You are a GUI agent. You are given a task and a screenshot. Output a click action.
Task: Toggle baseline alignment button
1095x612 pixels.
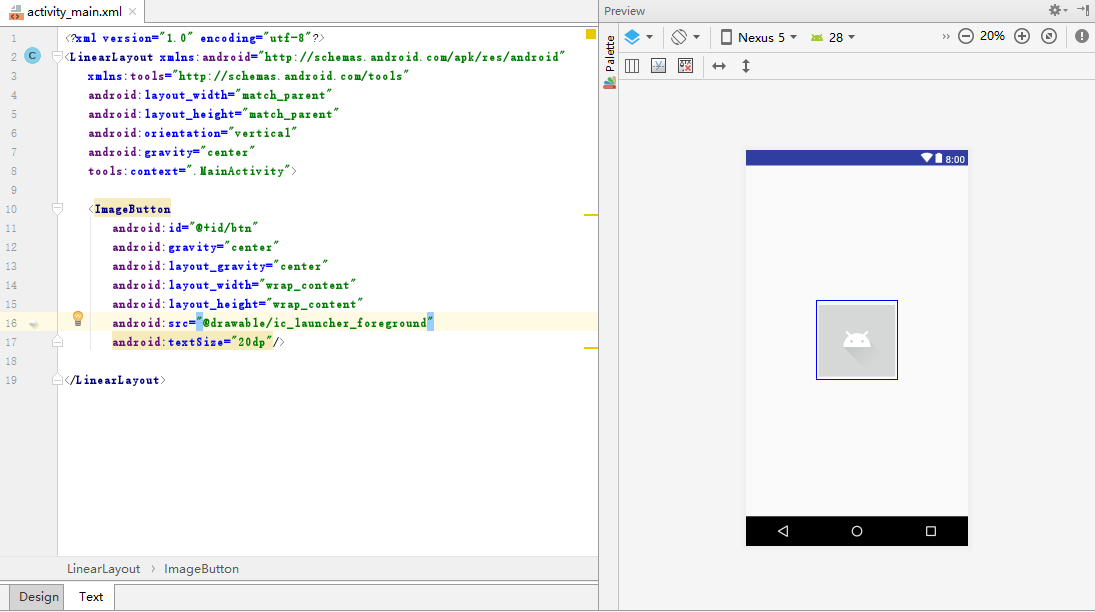[x=658, y=66]
